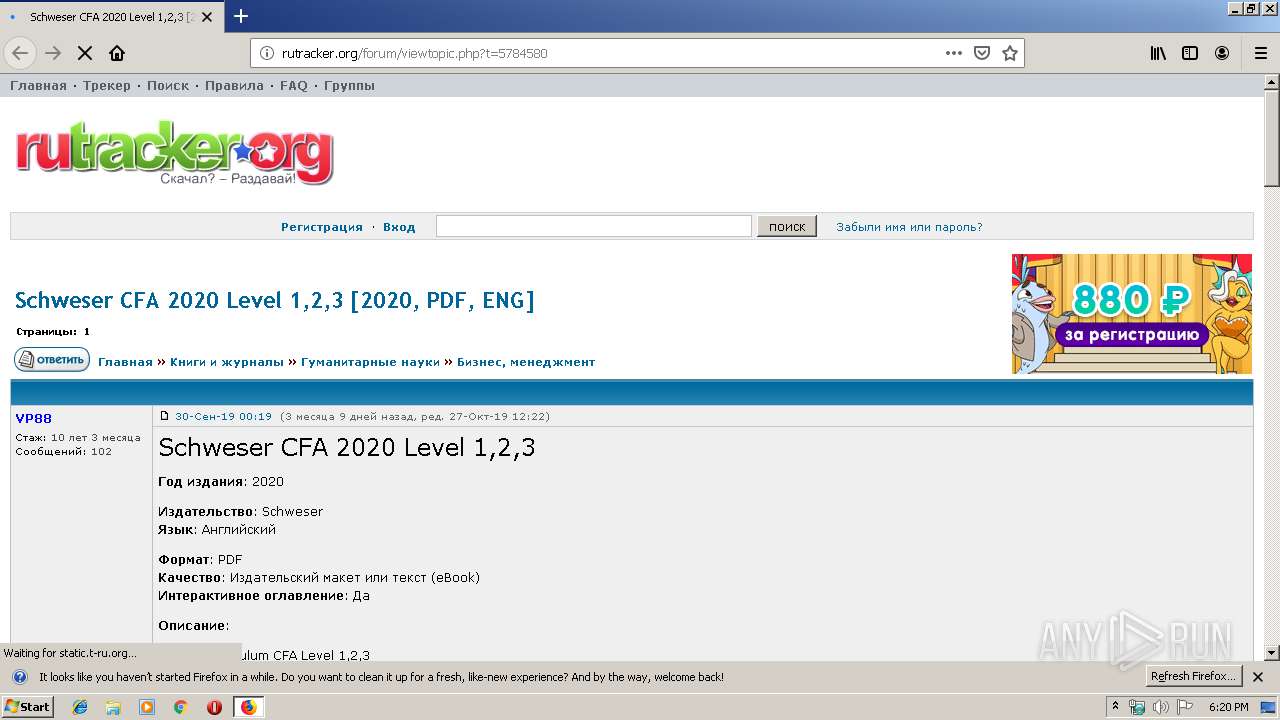Open Гуманитарные науки breadcrumb
Viewport: 1280px width, 720px height.
(x=370, y=362)
